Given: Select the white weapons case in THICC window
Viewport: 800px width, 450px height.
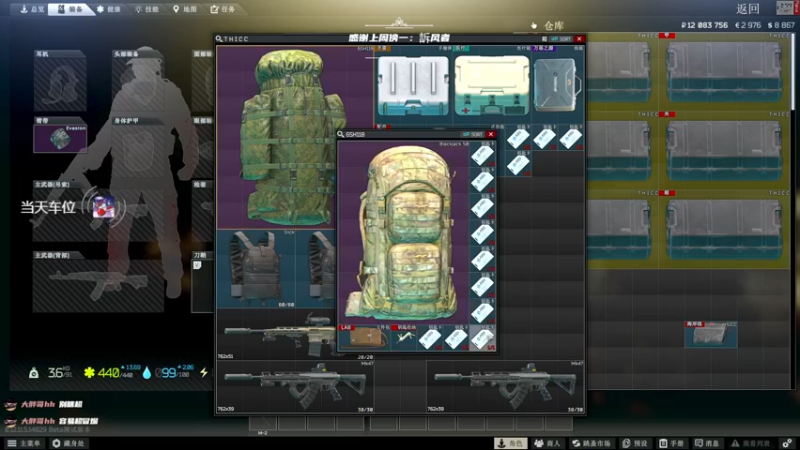Looking at the screenshot, I should pyautogui.click(x=413, y=86).
